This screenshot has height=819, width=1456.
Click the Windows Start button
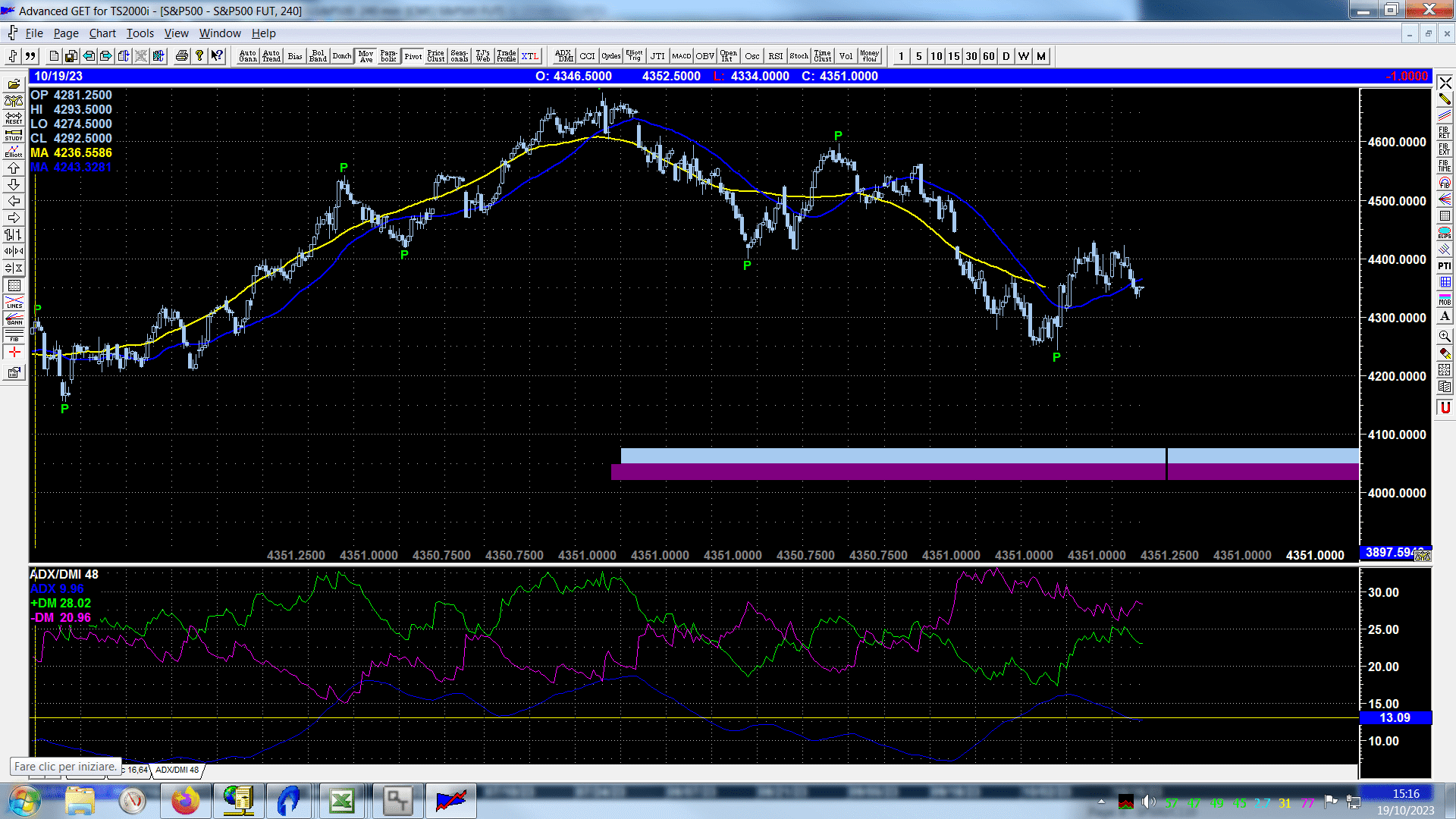24,801
